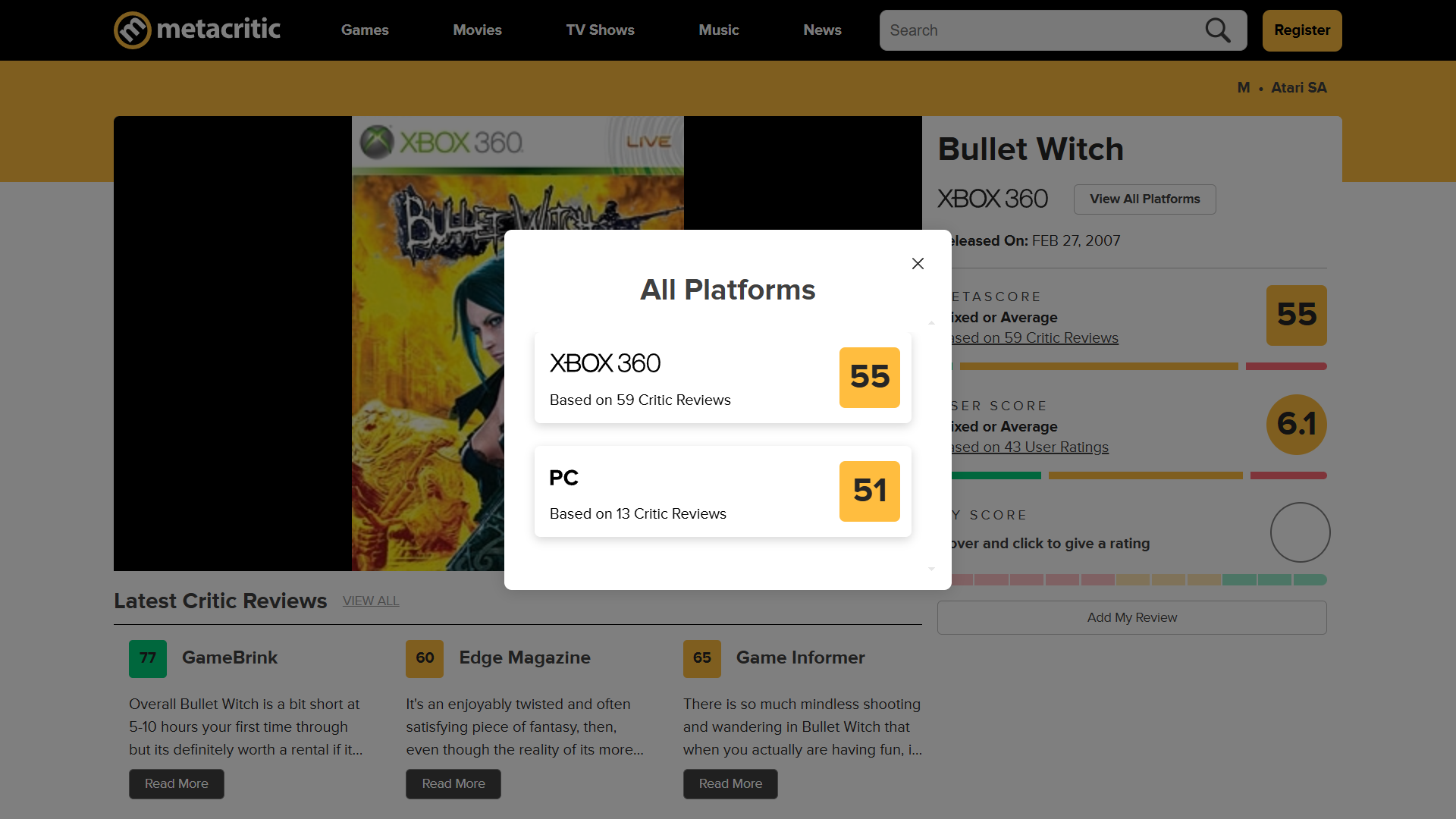The height and width of the screenshot is (819, 1456).
Task: Click the Register button
Action: [1301, 30]
